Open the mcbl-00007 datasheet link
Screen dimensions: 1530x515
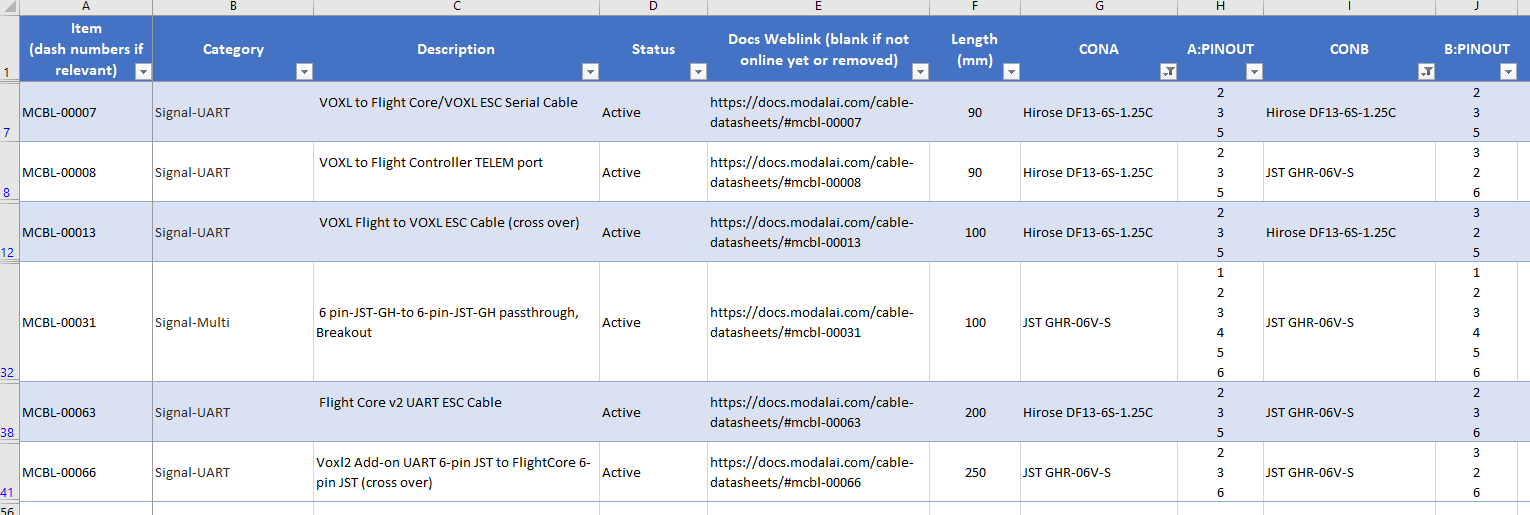point(812,112)
